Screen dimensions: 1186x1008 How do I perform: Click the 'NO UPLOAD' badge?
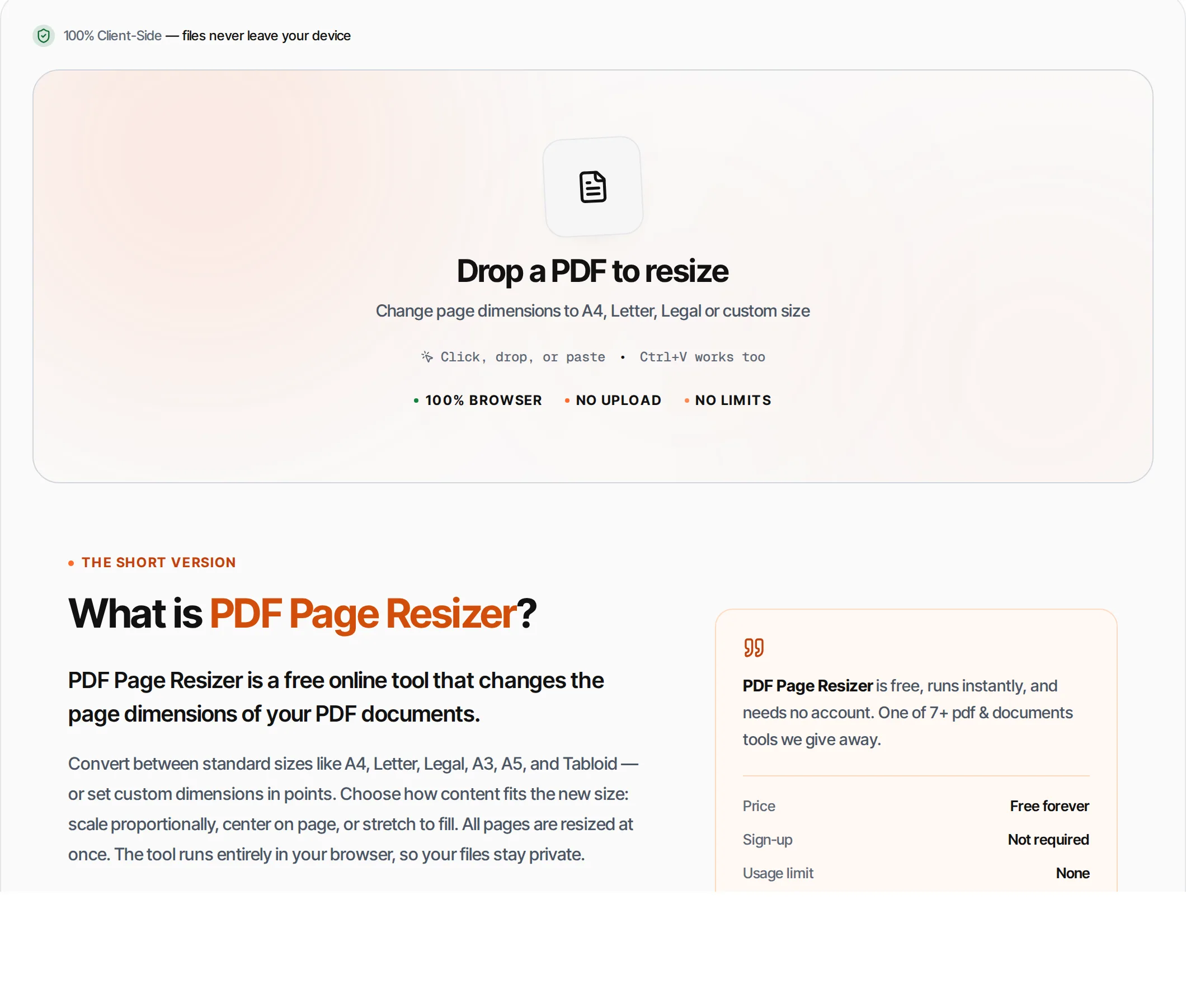point(613,401)
